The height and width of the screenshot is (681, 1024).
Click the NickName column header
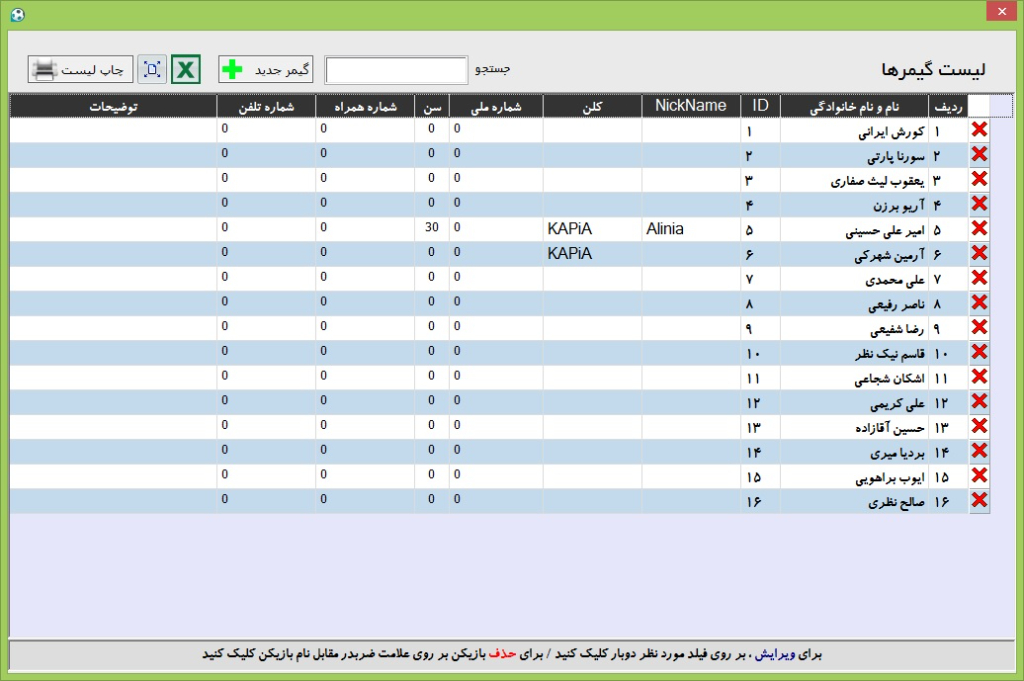pos(691,105)
